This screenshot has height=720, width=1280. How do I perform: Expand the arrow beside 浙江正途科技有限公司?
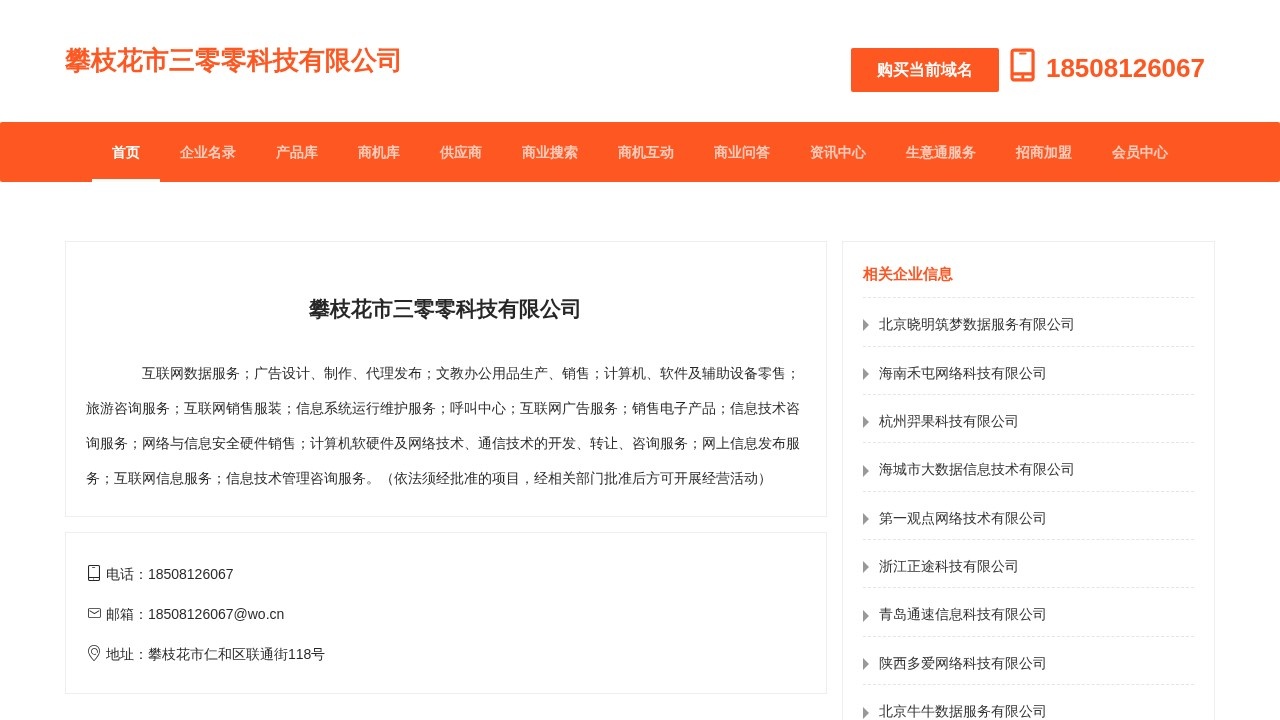865,566
